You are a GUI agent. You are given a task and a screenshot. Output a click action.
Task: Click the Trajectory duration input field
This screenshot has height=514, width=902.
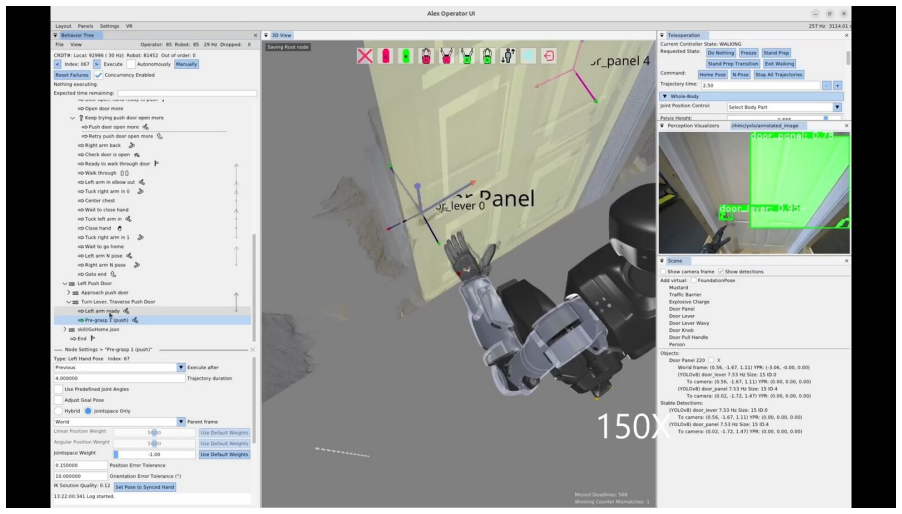[x=119, y=378]
